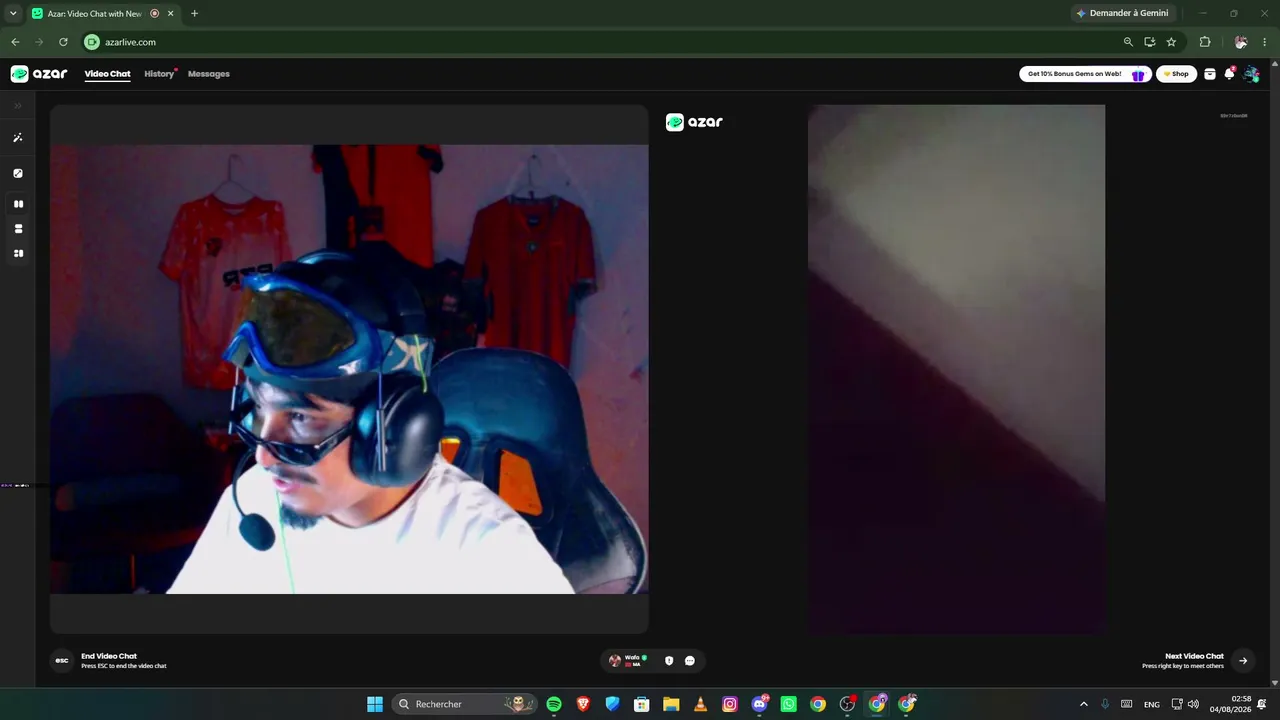The width and height of the screenshot is (1280, 720).
Task: Open WhatsApp from the taskbar
Action: click(789, 704)
